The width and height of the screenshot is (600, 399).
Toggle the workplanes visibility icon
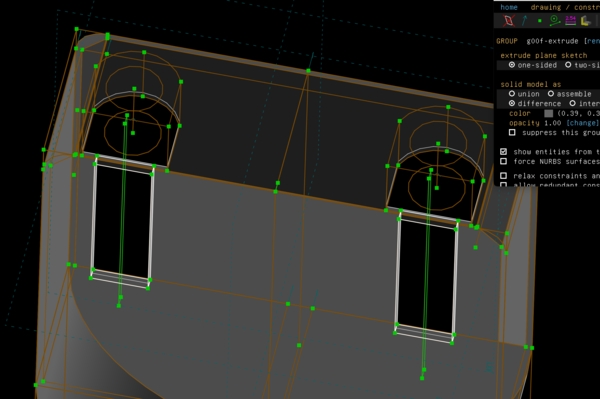tap(509, 21)
